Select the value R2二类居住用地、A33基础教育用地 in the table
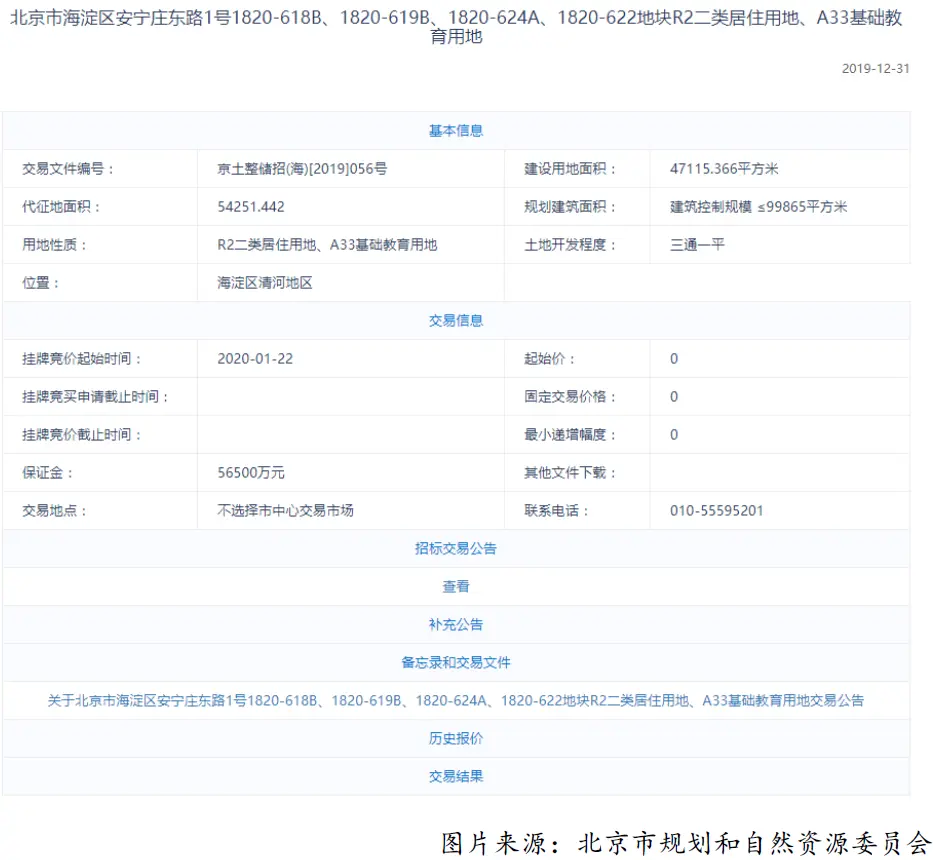This screenshot has height=860, width=933. click(x=327, y=245)
